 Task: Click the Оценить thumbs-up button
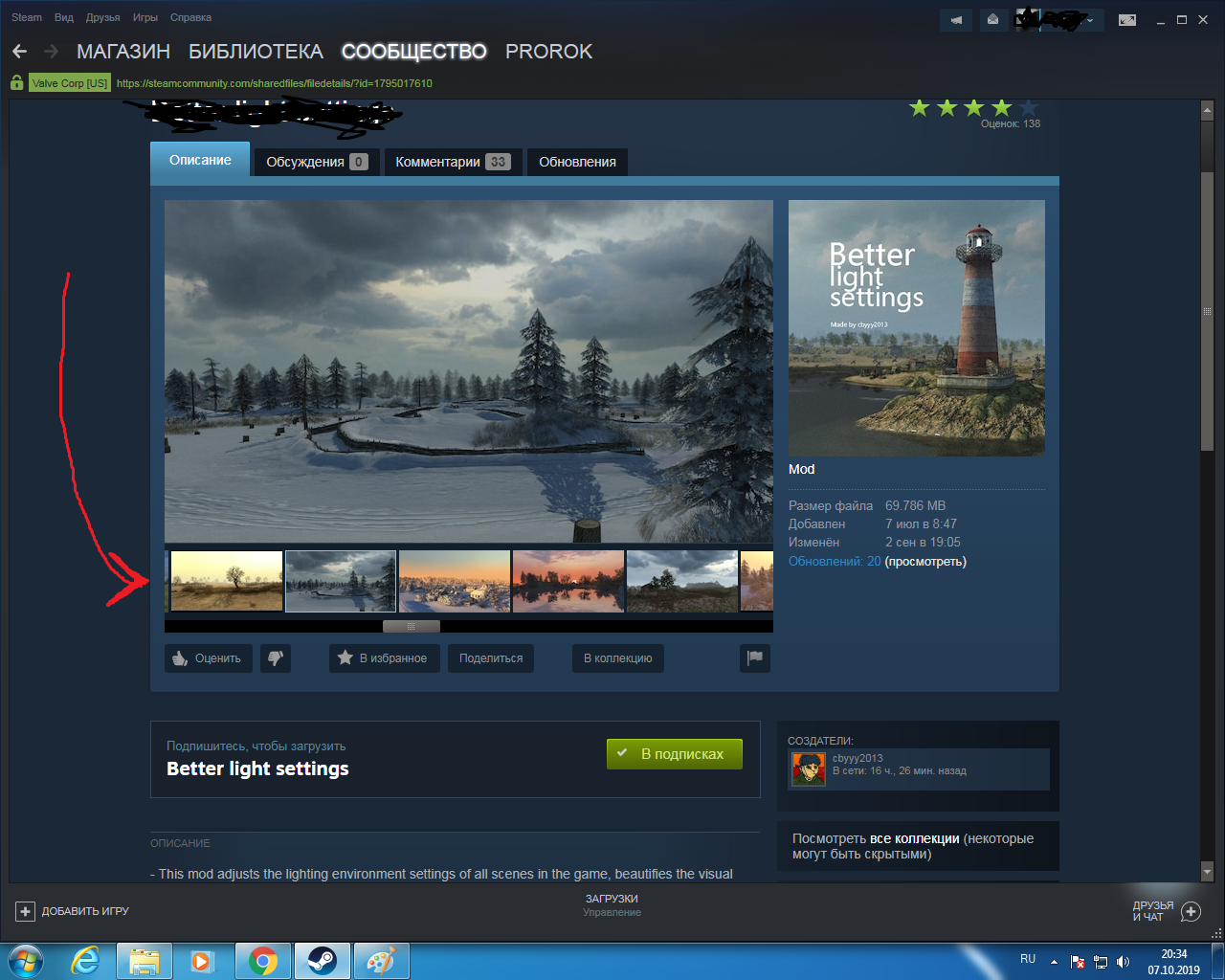(x=209, y=658)
